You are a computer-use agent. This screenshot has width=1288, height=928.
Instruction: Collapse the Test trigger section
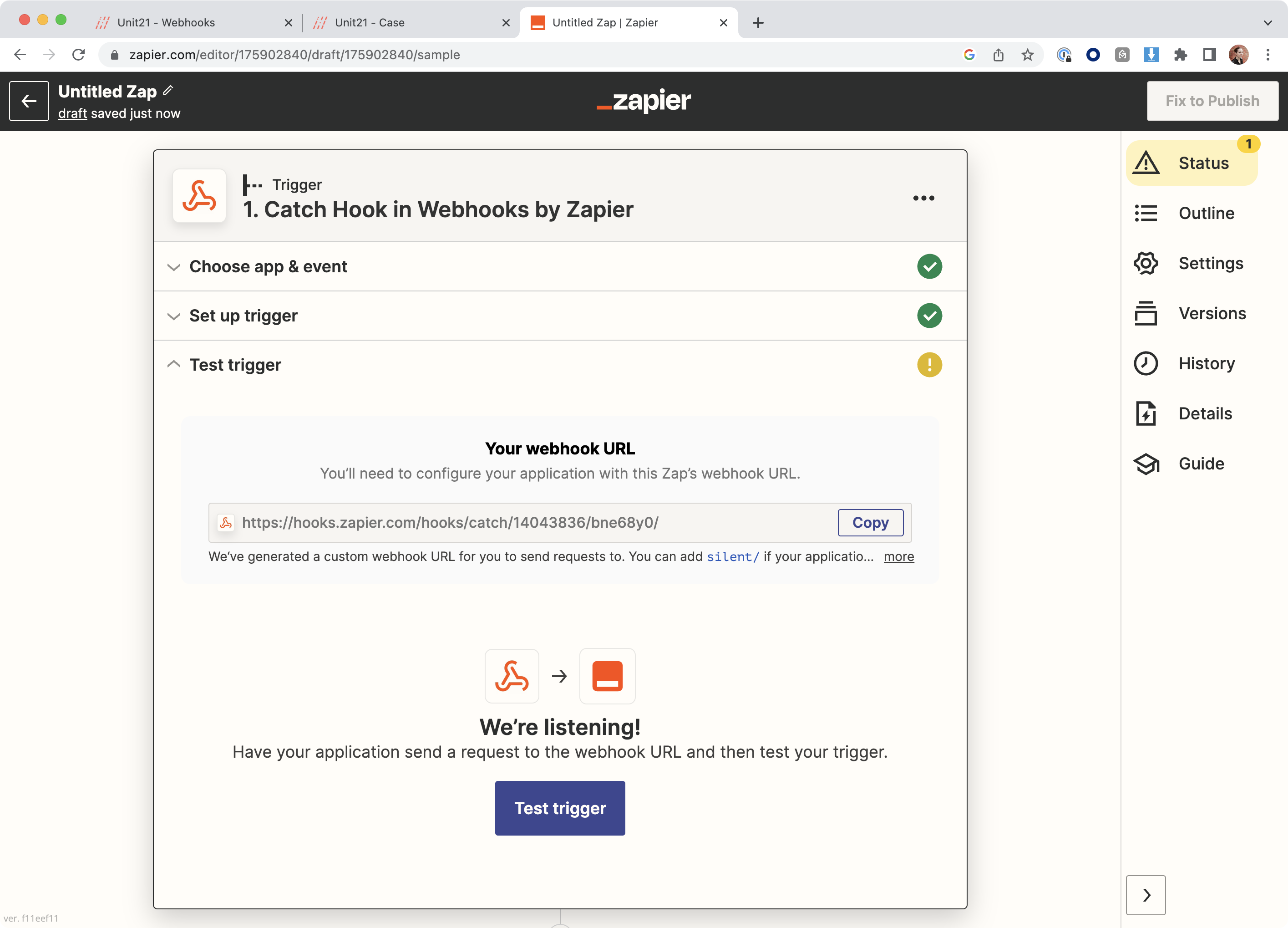coord(235,364)
